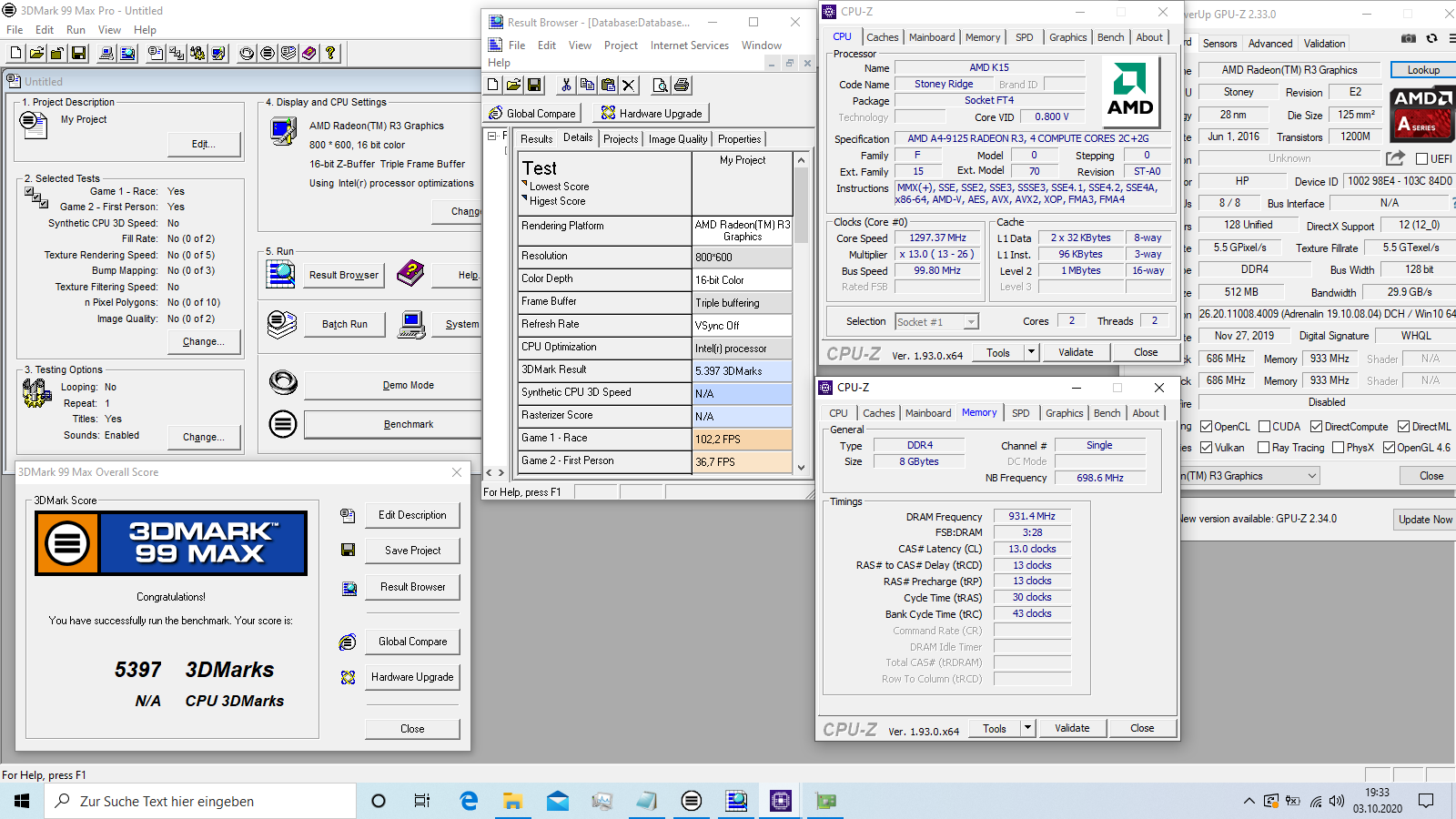
Task: Toggle the OpenCL checkbox in GPU-Z
Action: [1206, 427]
